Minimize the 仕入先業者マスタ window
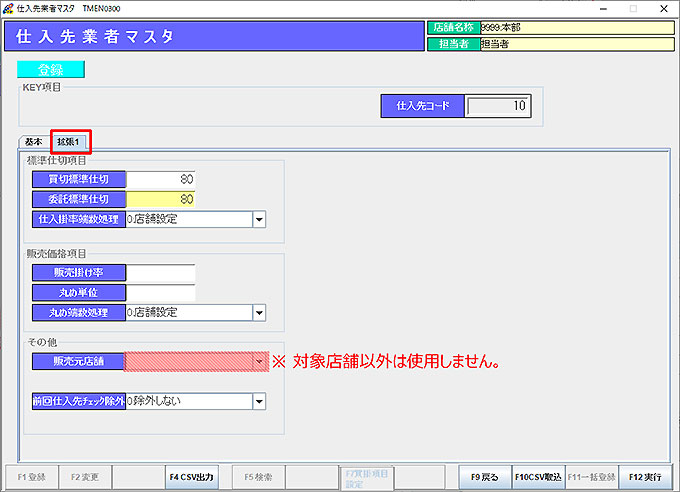Screen dimensions: 680x492 click(603, 9)
